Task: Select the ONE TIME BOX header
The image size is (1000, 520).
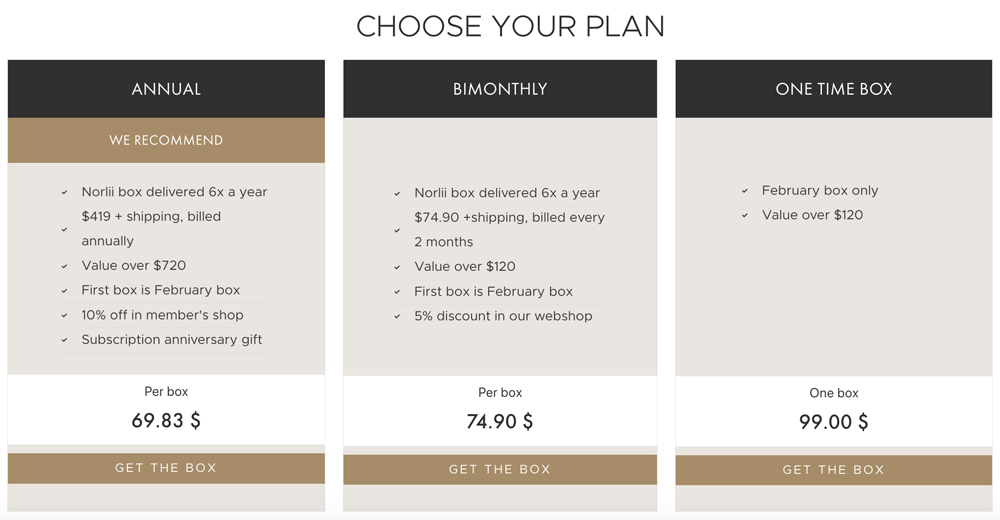Action: 834,89
